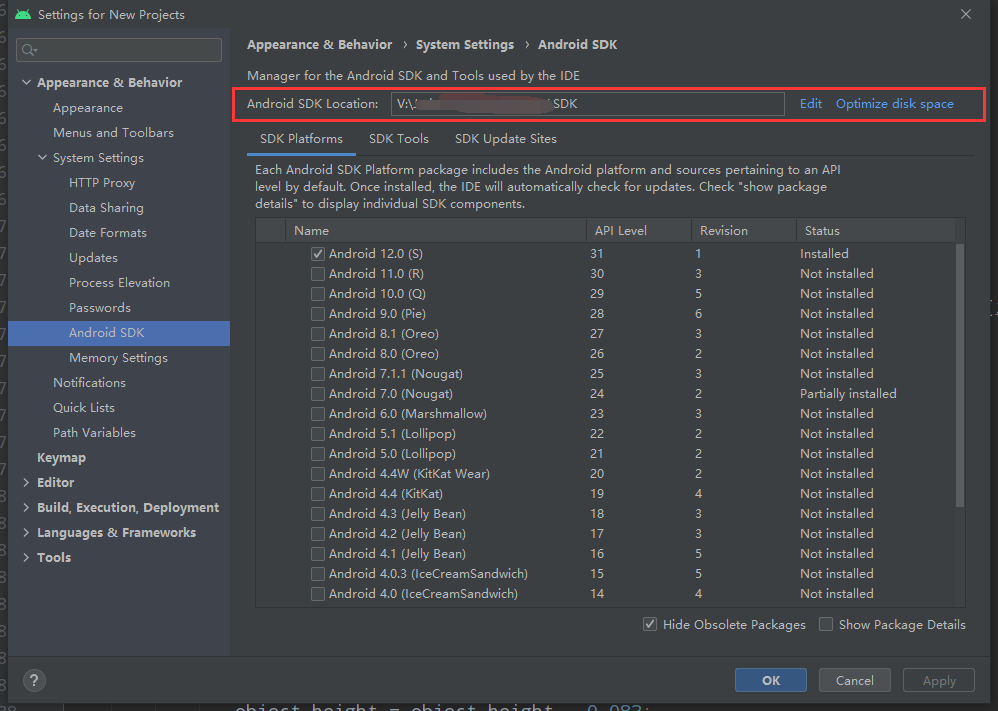This screenshot has width=998, height=711.
Task: Check the Android 8.1 (Oreo) checkbox
Action: pos(318,334)
